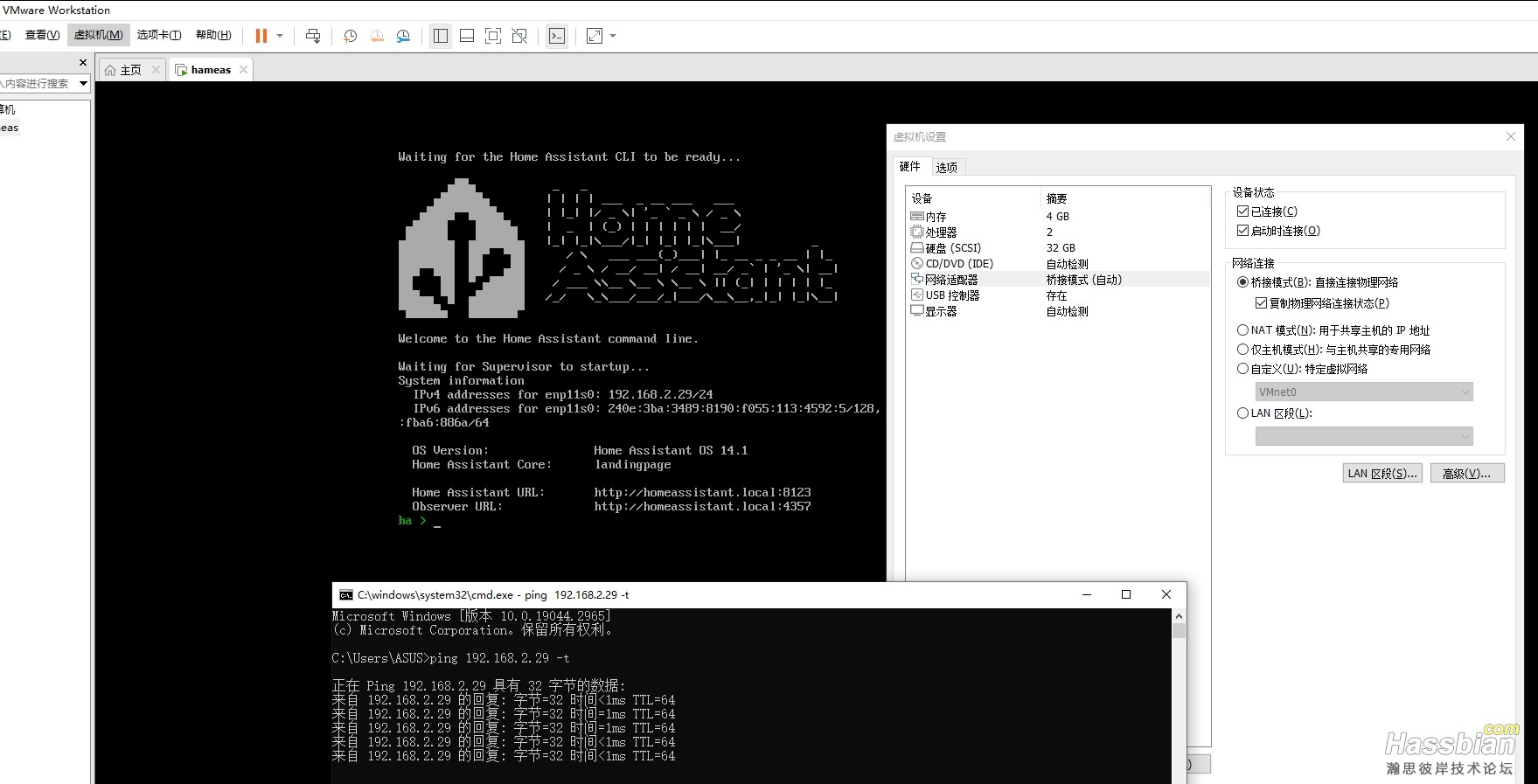
Task: Select the CD/DVD (IDE) device row
Action: pyautogui.click(x=1058, y=263)
